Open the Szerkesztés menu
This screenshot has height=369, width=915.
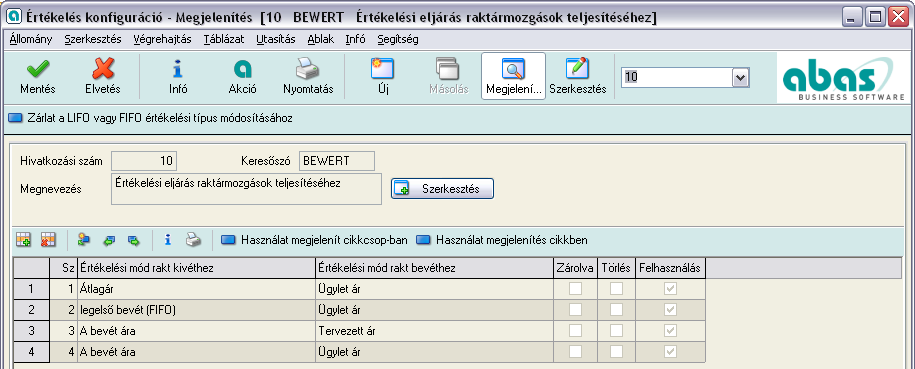point(93,40)
